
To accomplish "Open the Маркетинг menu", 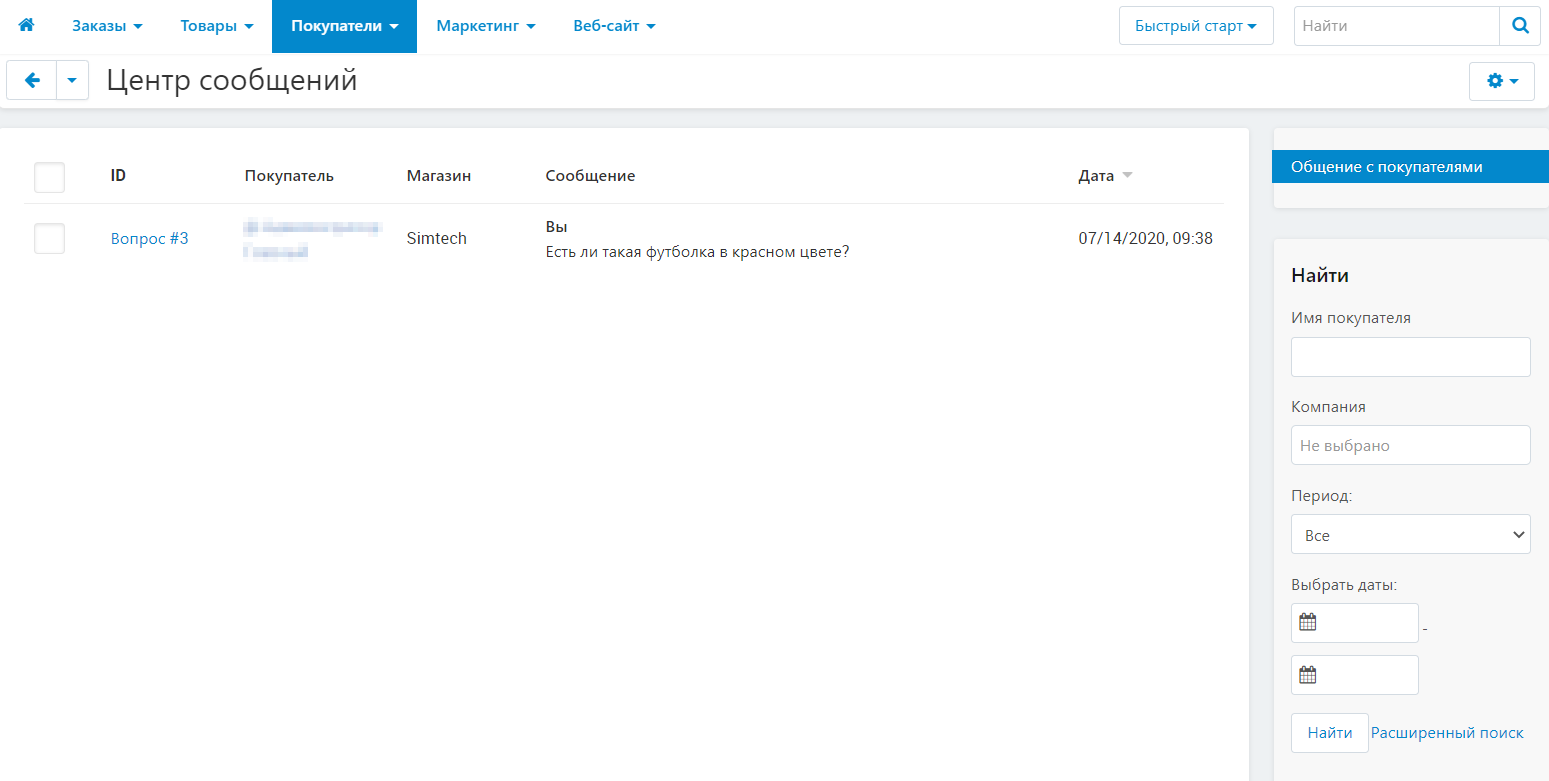I will coord(486,26).
